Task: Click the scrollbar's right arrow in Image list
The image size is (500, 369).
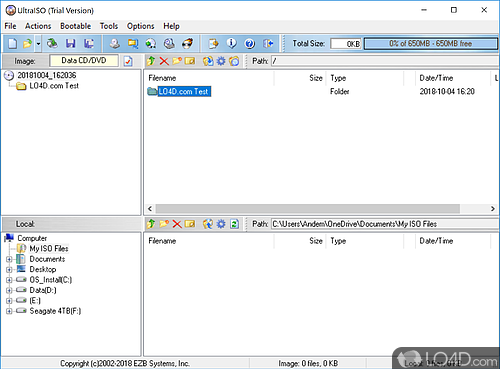Action: tap(493, 209)
